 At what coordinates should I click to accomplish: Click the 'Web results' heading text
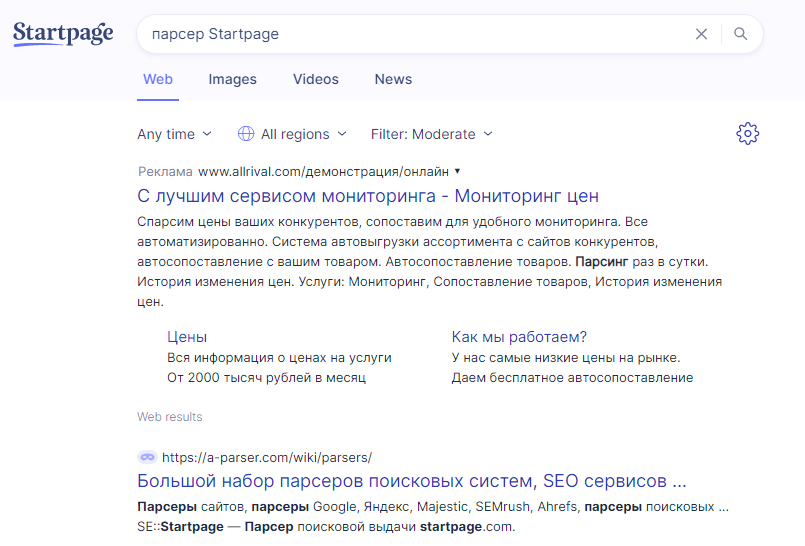169,417
